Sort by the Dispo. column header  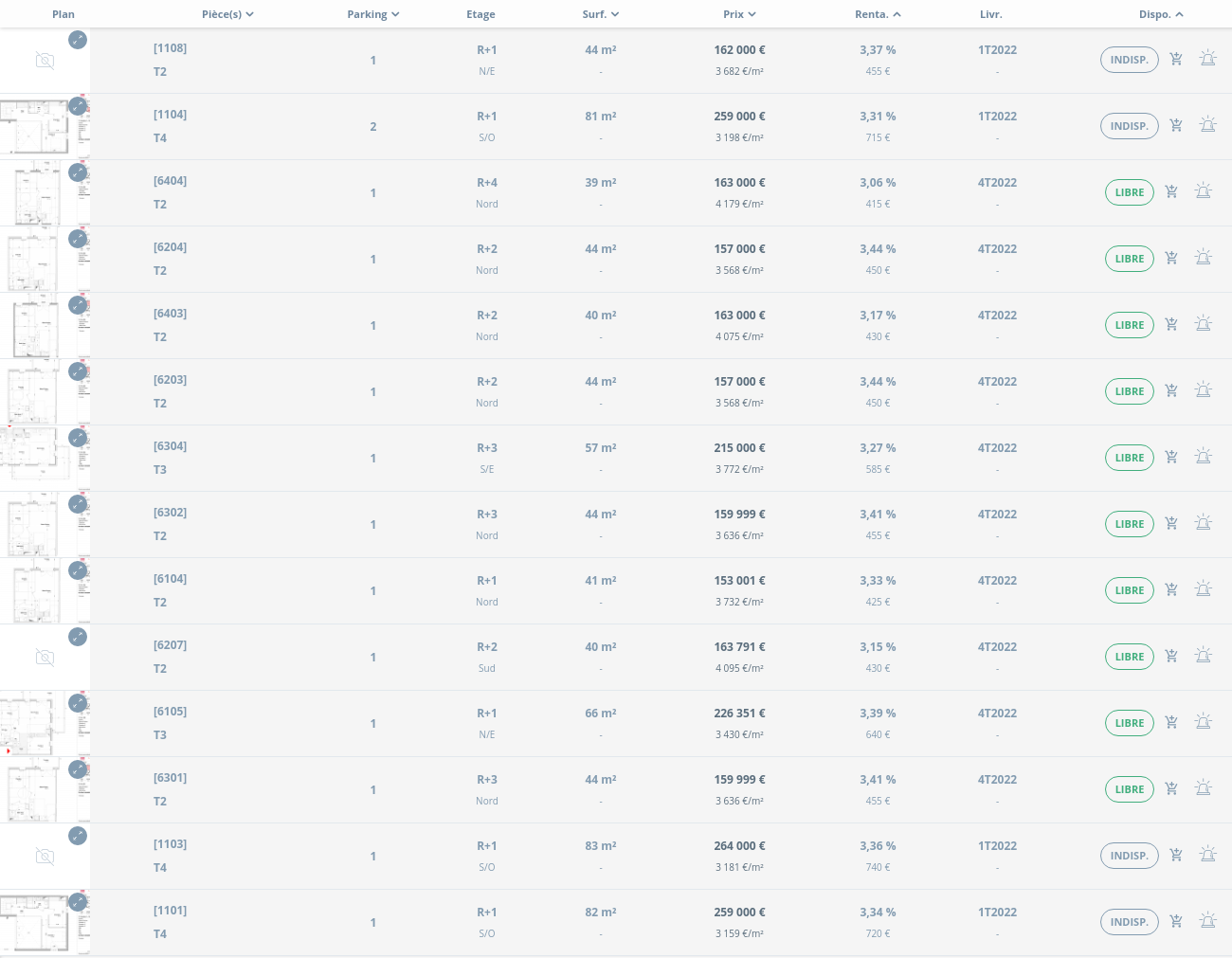point(1161,14)
